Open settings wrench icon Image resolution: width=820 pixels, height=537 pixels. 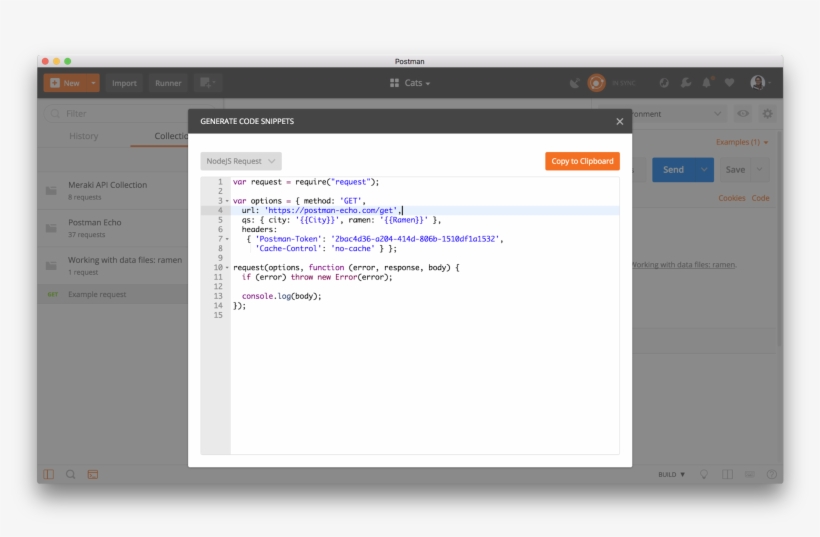point(686,83)
